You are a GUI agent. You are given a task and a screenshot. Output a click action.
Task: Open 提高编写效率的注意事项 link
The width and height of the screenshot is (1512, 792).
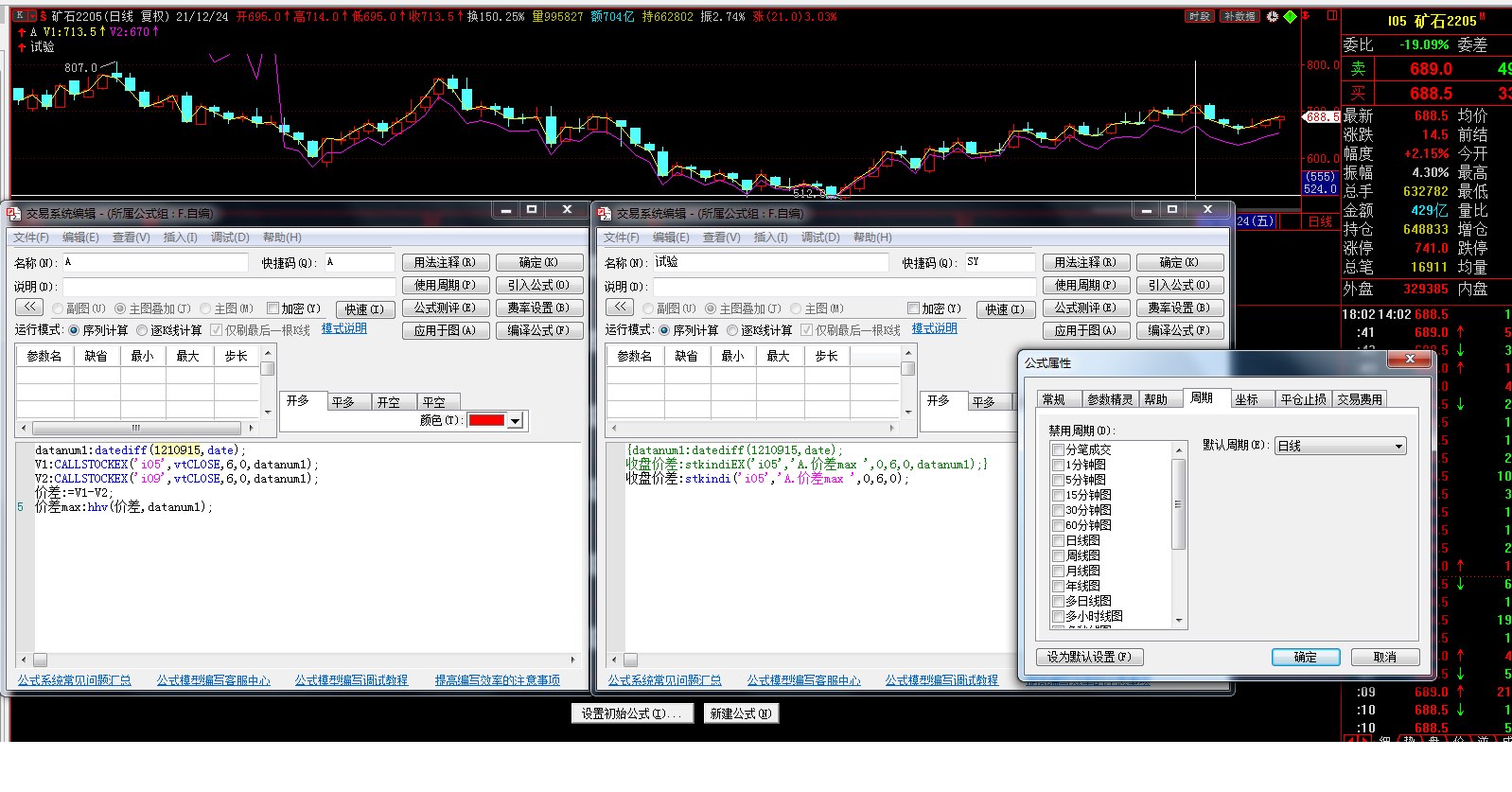(498, 679)
